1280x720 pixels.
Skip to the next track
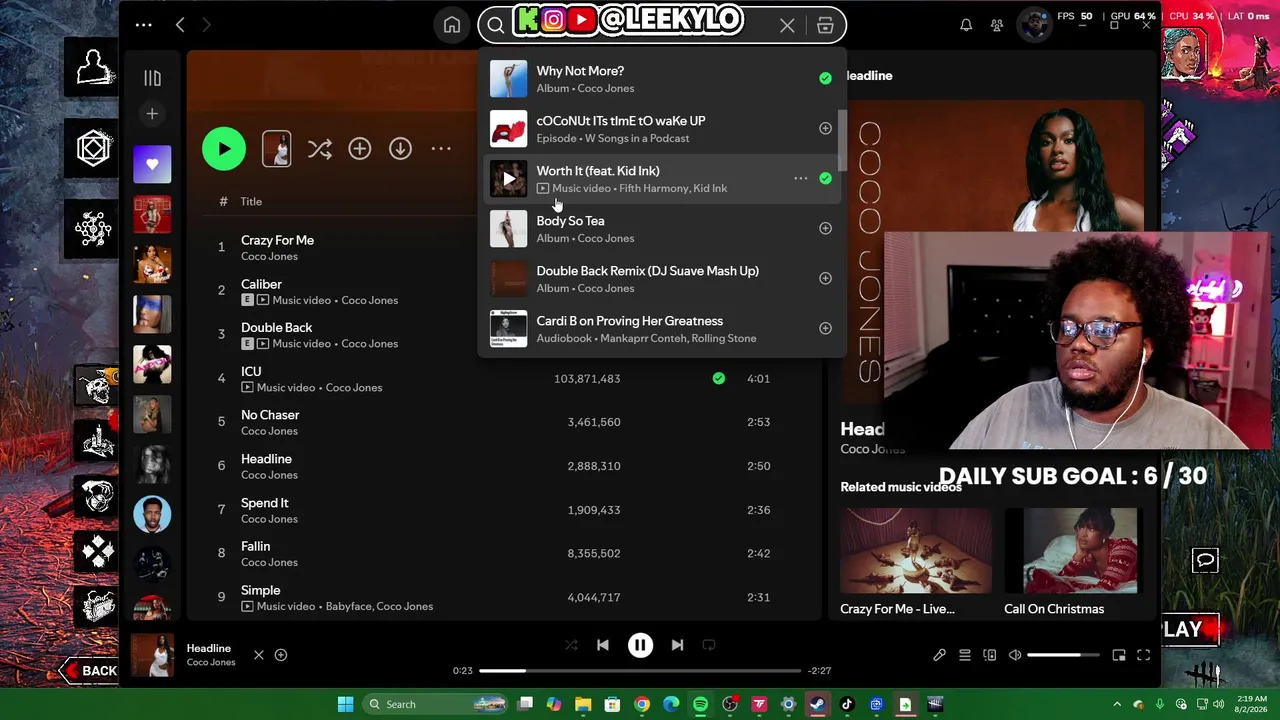click(x=677, y=645)
